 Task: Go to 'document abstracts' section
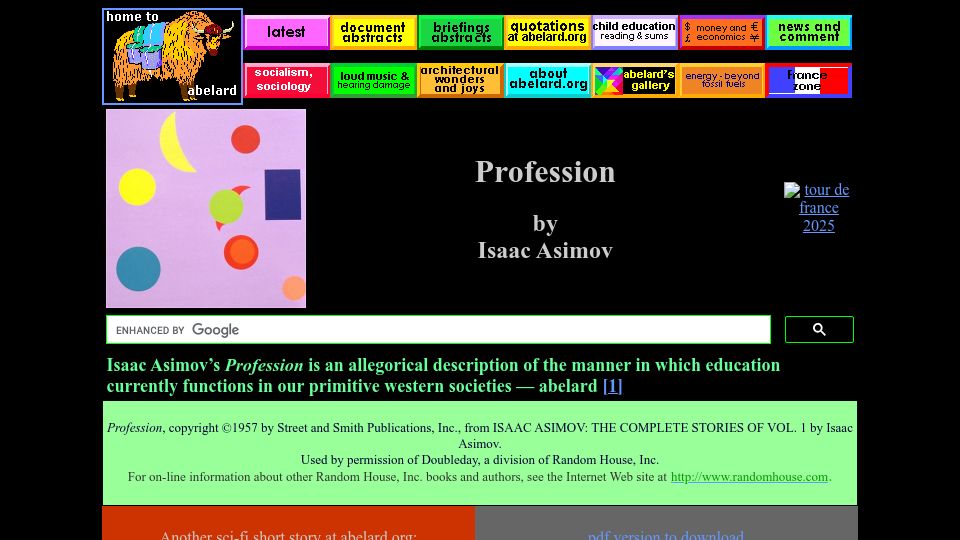click(373, 32)
